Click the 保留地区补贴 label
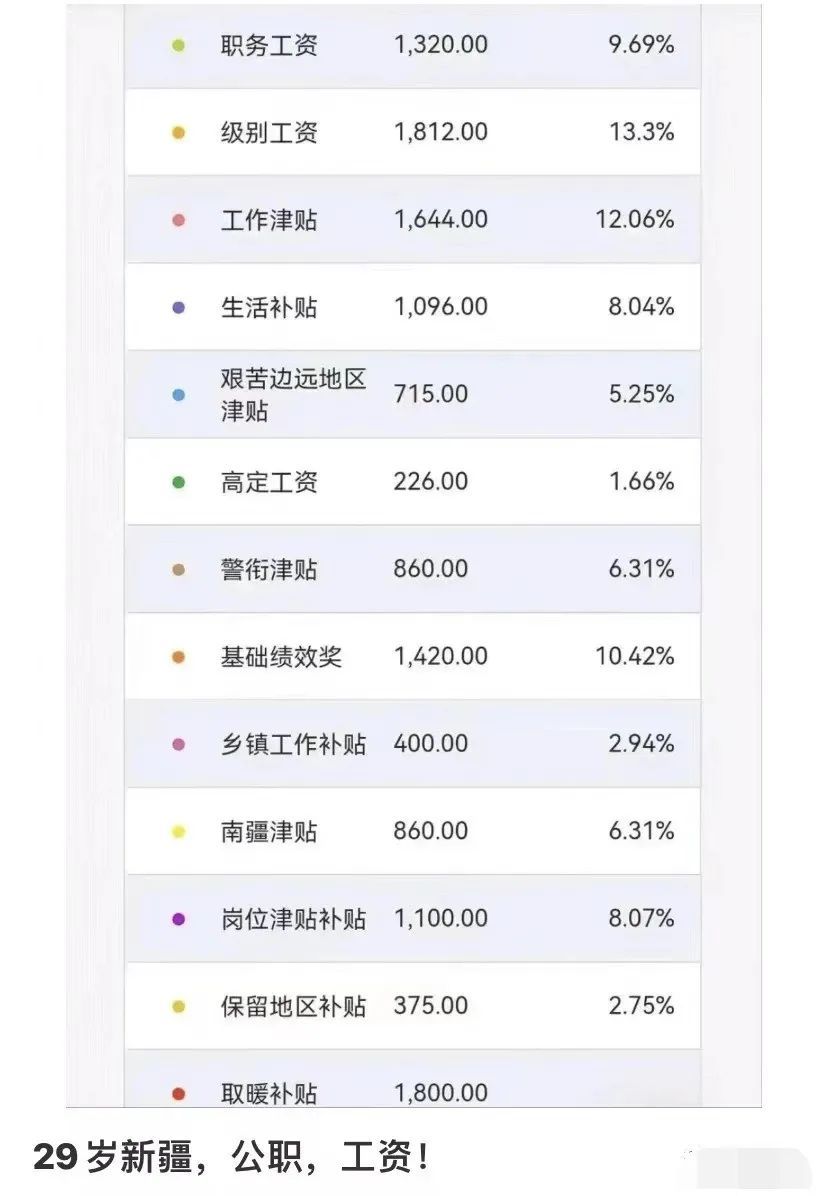The image size is (828, 1196). pos(293,1006)
